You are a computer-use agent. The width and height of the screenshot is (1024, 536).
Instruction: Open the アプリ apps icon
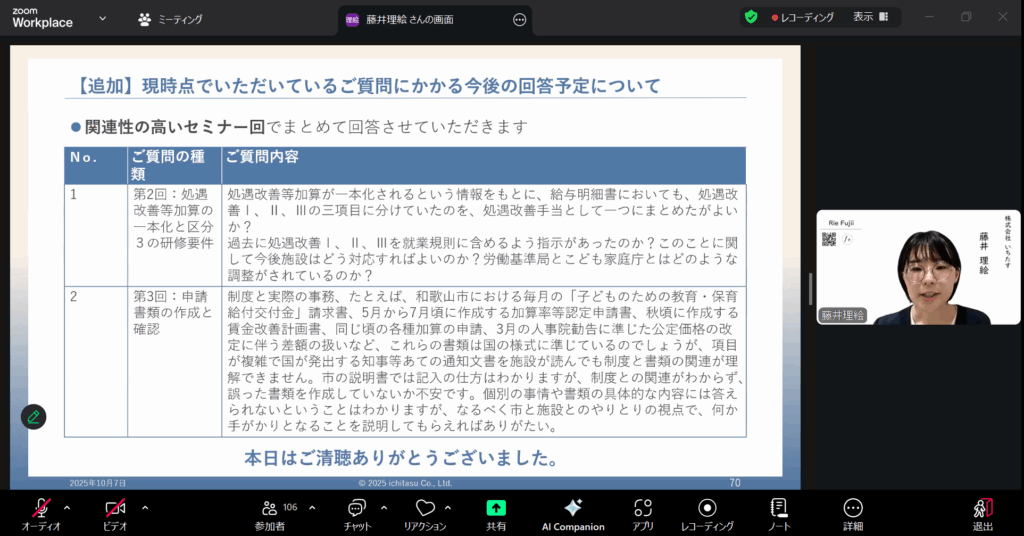[643, 508]
